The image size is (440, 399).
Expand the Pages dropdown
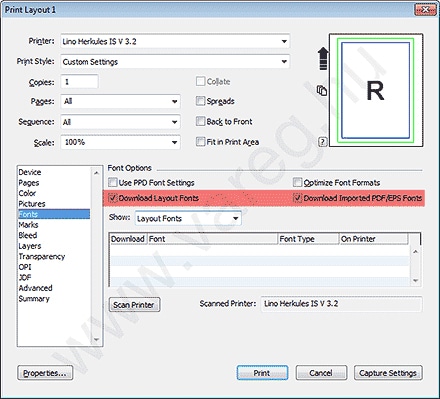point(120,101)
